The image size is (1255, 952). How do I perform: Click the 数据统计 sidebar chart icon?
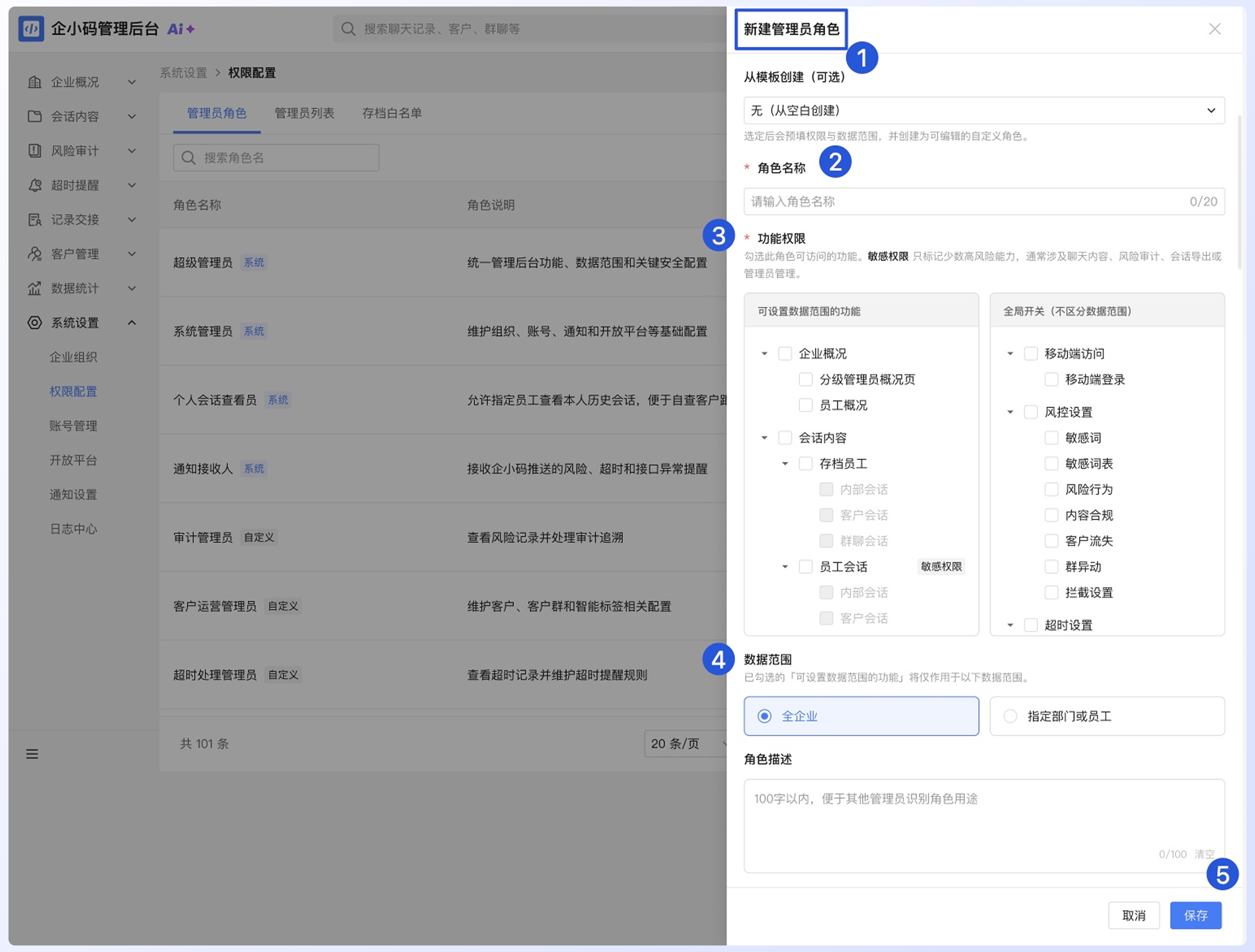35,288
